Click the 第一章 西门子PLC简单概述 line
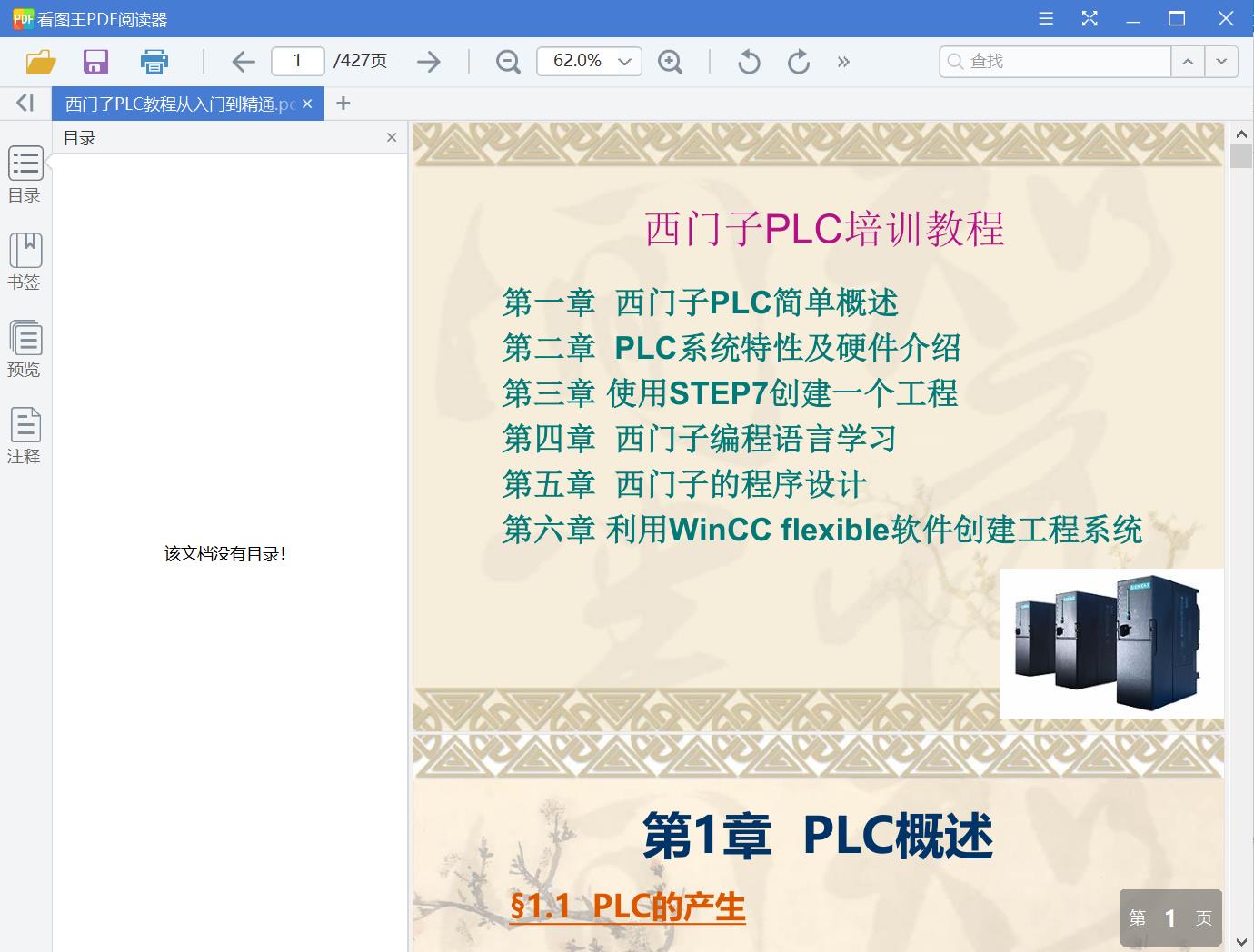 tap(700, 302)
